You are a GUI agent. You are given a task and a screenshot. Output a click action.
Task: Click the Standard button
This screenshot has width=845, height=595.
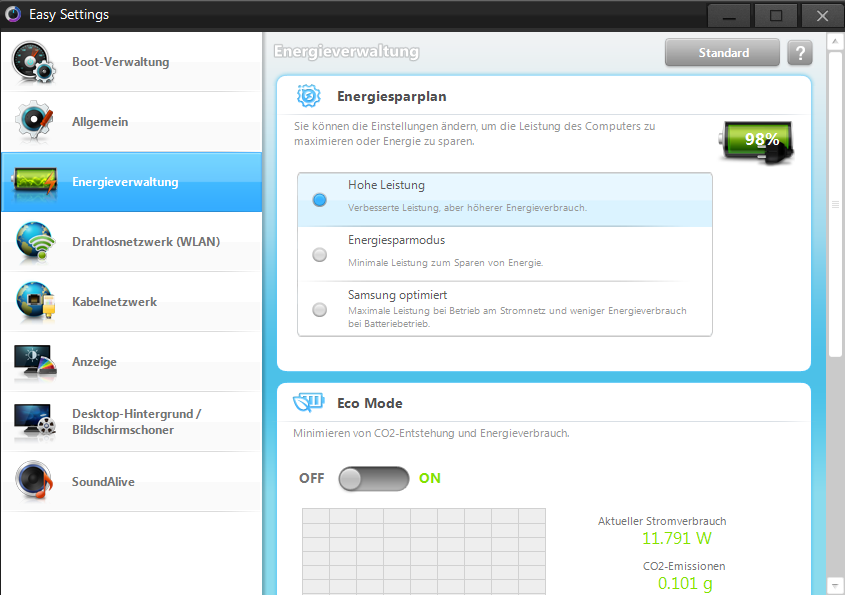(722, 52)
